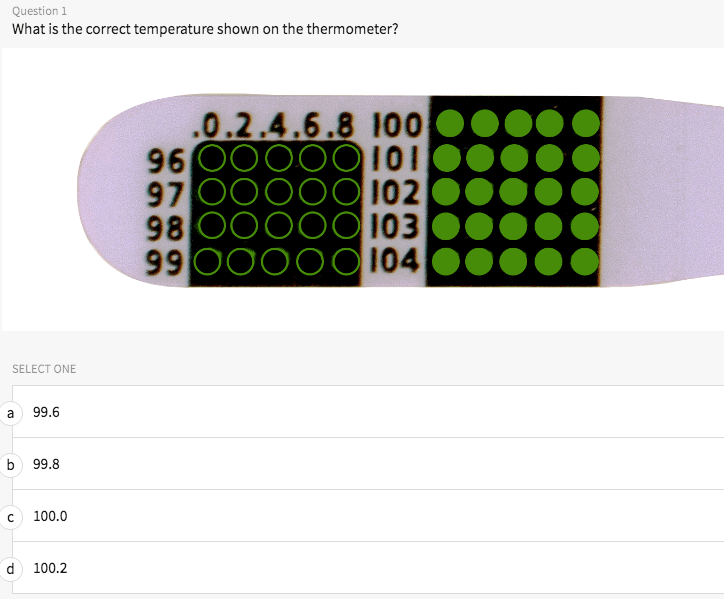724x599 pixels.
Task: Choose the answer choice letter b
Action: point(11,464)
